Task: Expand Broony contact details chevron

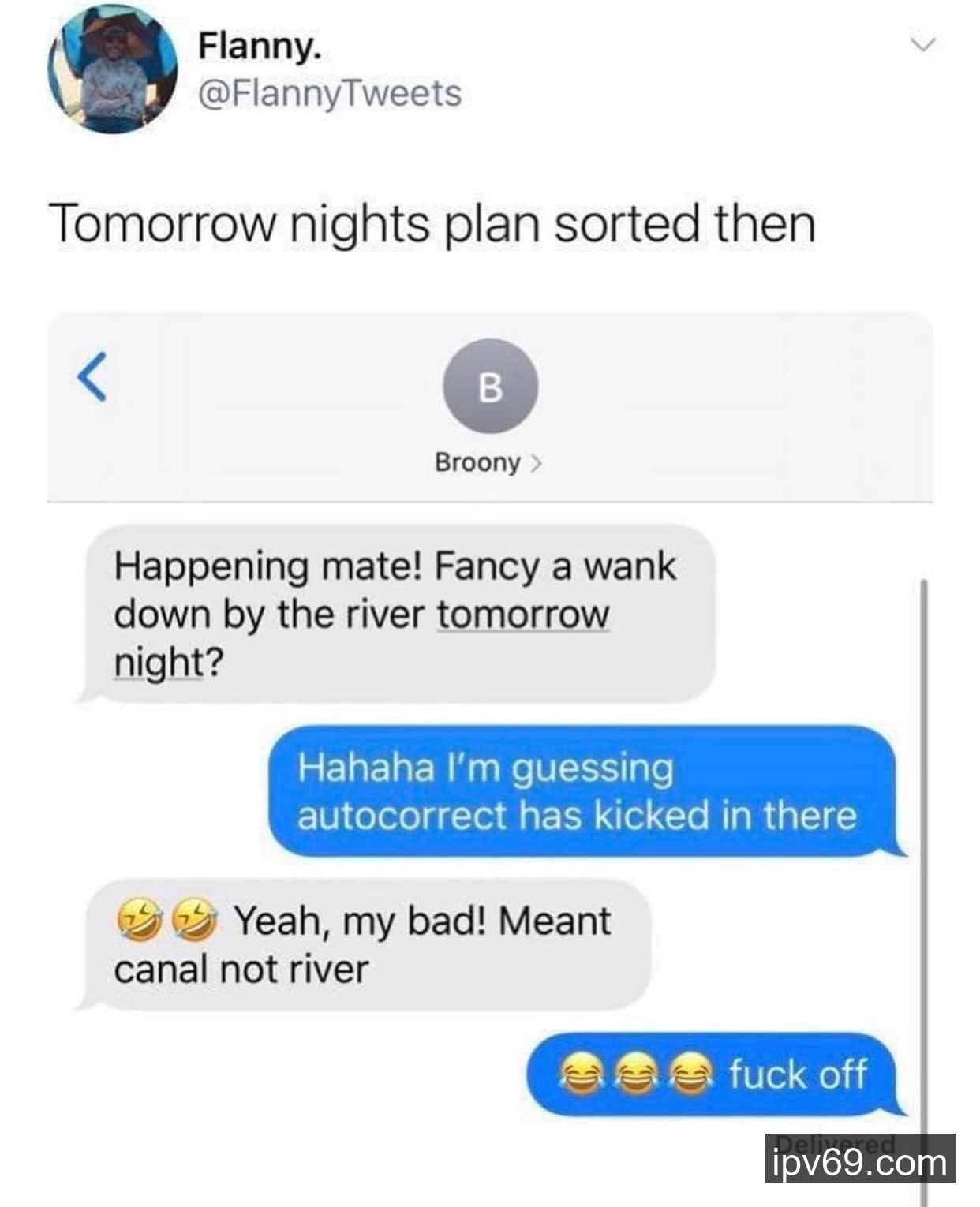Action: (537, 462)
